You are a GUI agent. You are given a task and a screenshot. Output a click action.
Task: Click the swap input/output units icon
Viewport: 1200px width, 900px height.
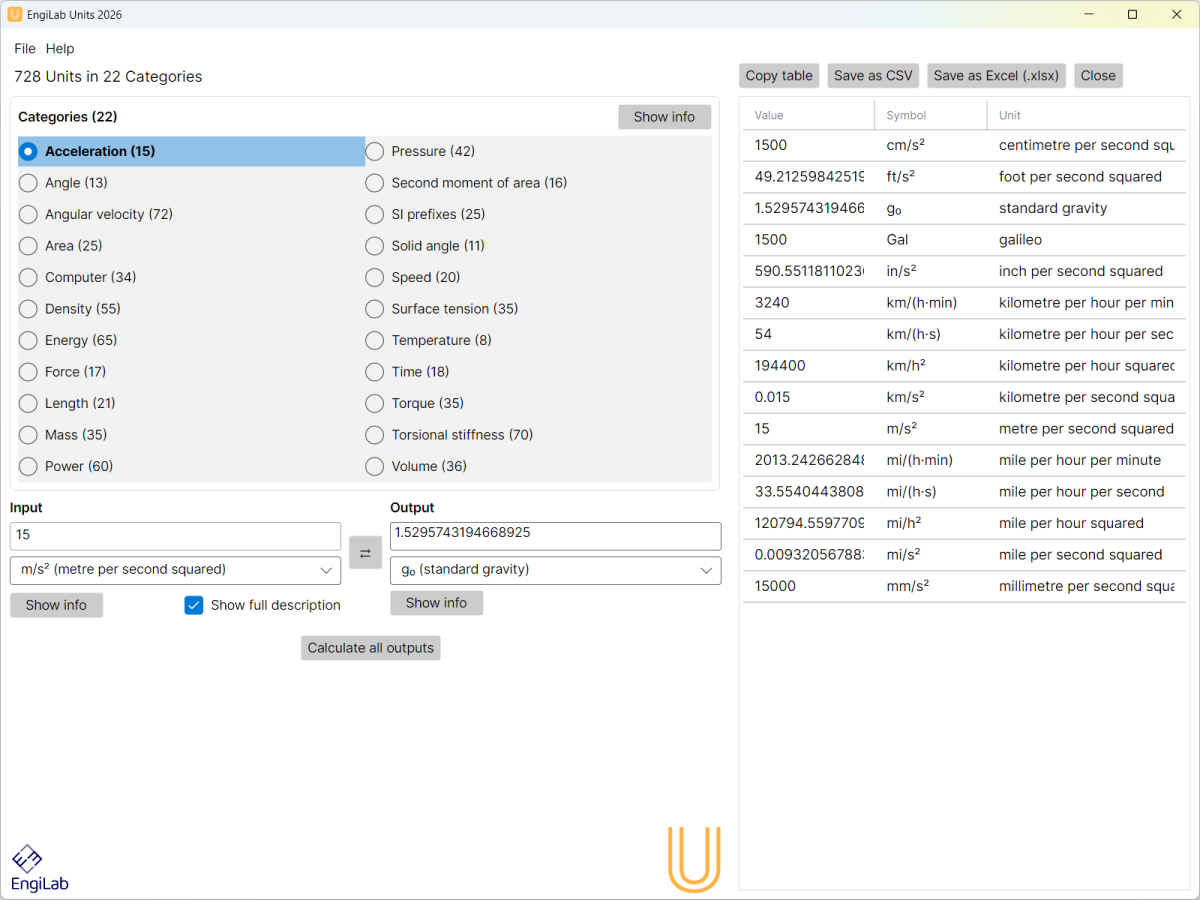365,552
